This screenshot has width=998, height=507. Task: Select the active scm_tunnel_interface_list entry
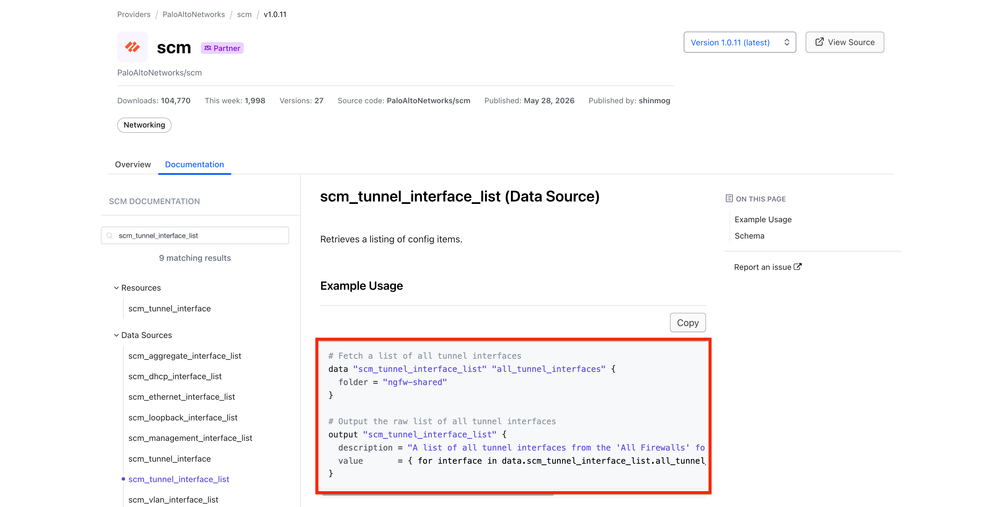179,479
